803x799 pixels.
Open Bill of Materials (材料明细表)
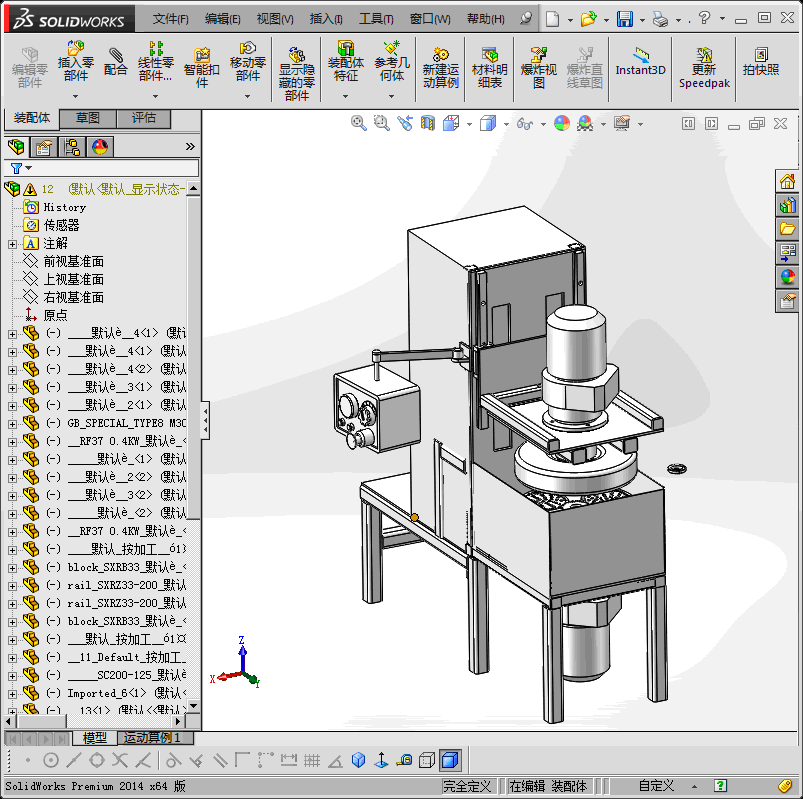click(490, 54)
